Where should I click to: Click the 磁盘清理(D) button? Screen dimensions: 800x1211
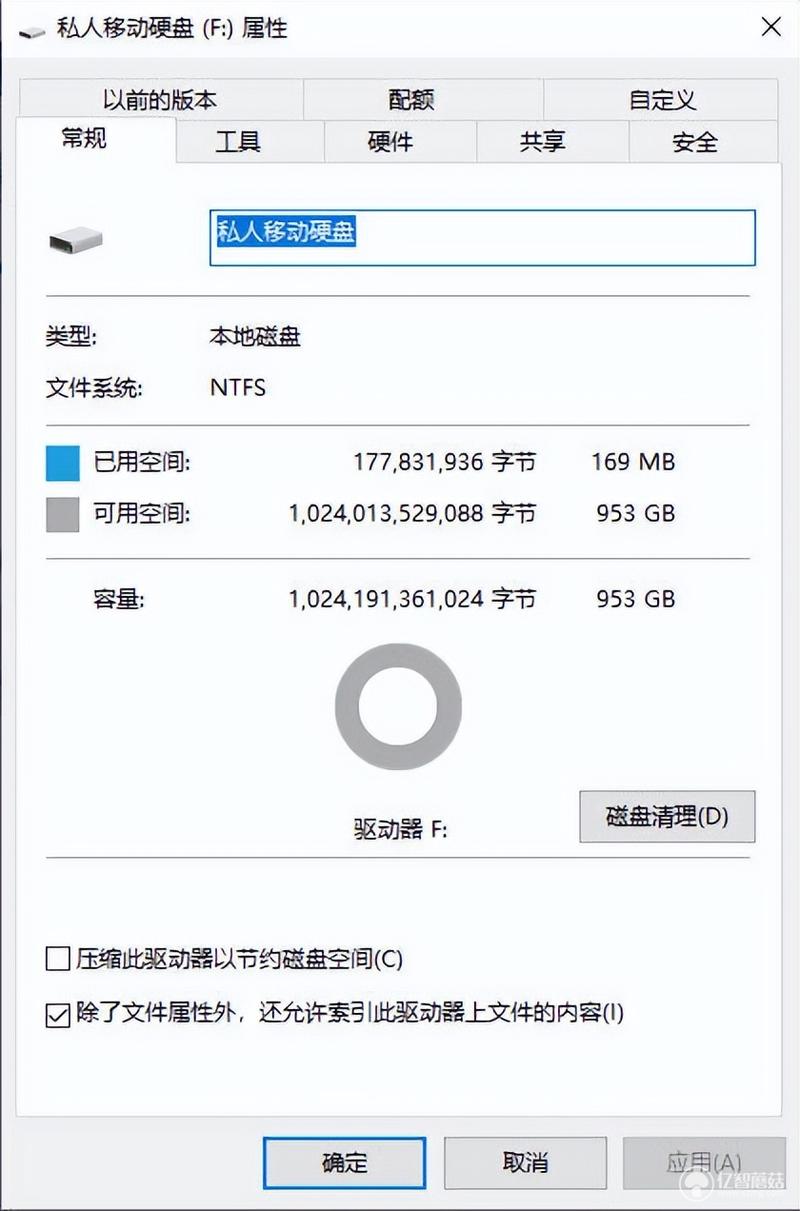(x=667, y=817)
